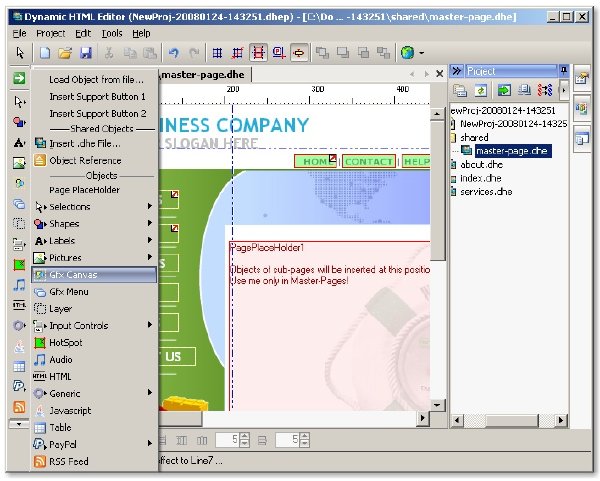The width and height of the screenshot is (600, 481).
Task: Select about.dhe in project tree
Action: (481, 165)
